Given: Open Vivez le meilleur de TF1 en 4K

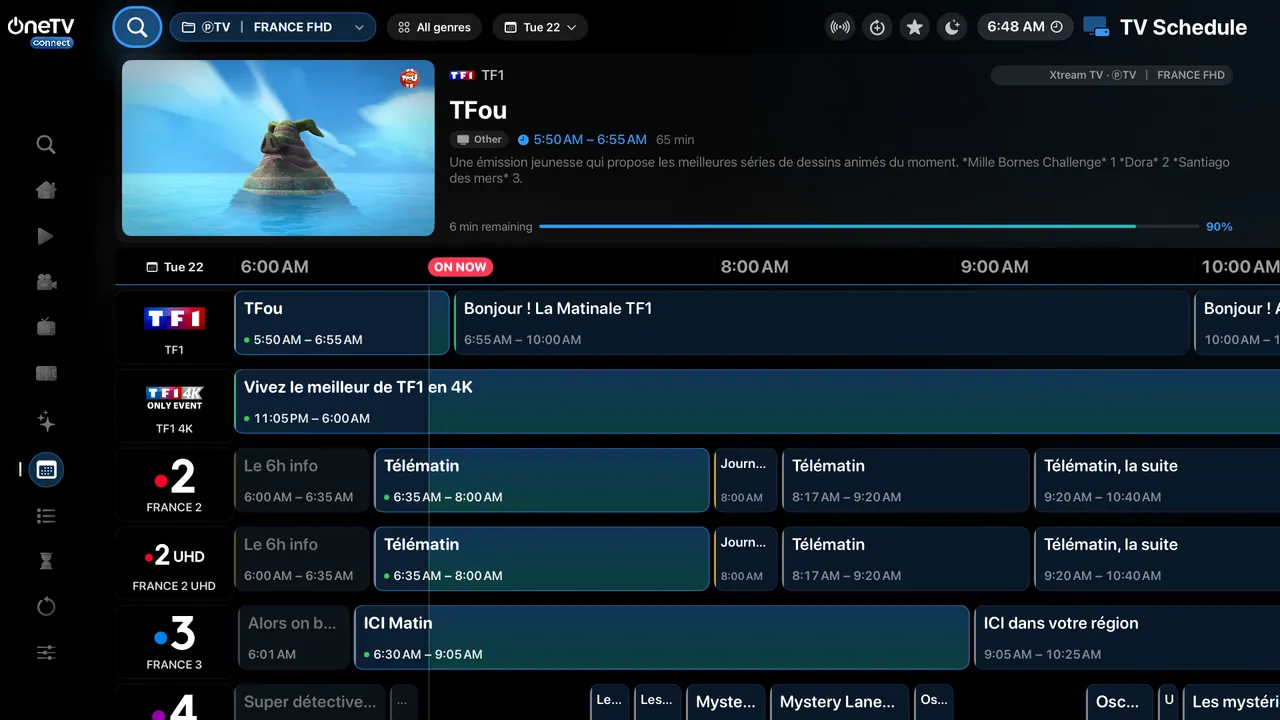Looking at the screenshot, I should [x=757, y=402].
